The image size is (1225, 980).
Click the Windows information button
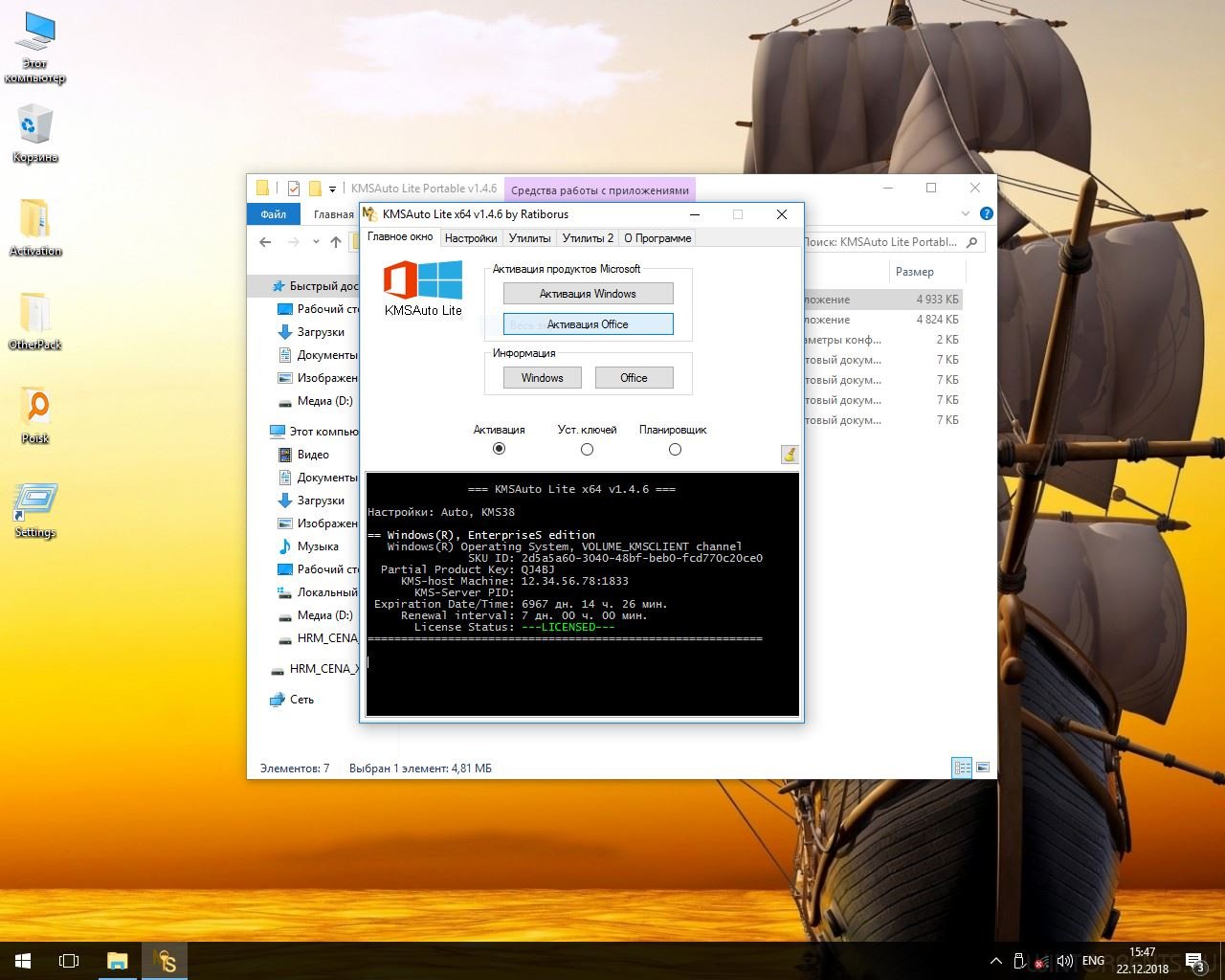coord(542,378)
